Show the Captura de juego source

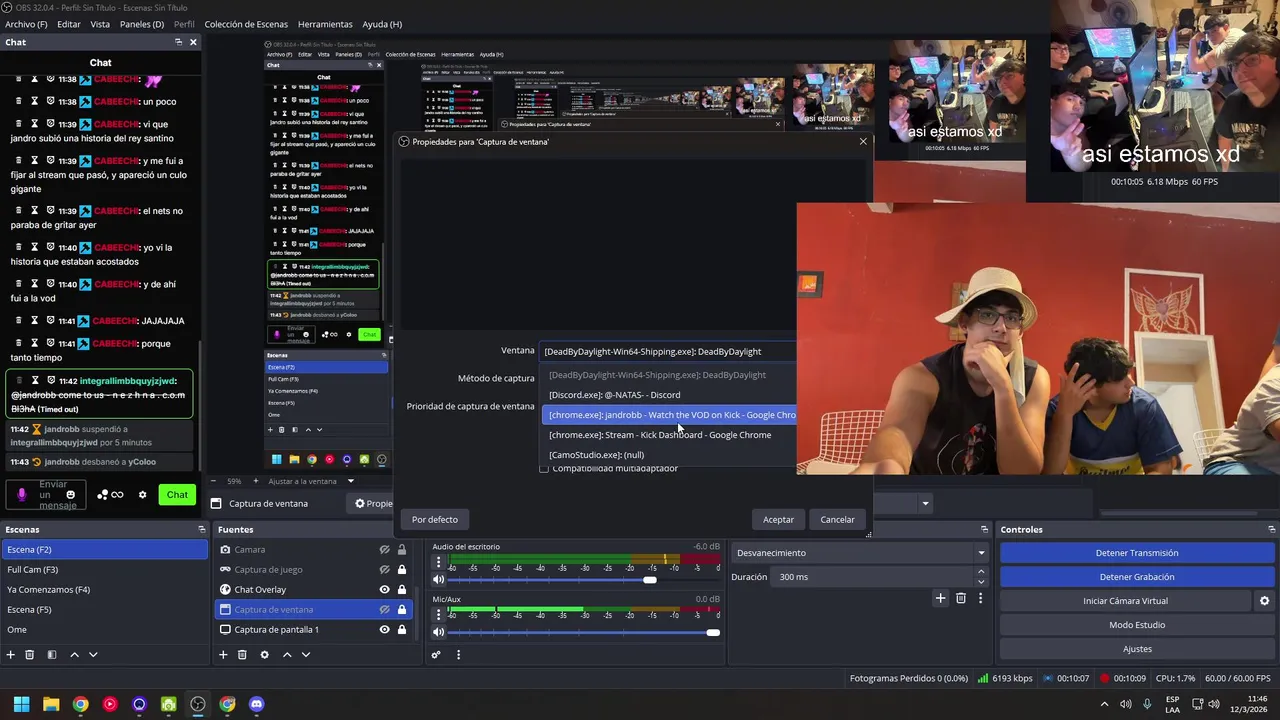384,570
